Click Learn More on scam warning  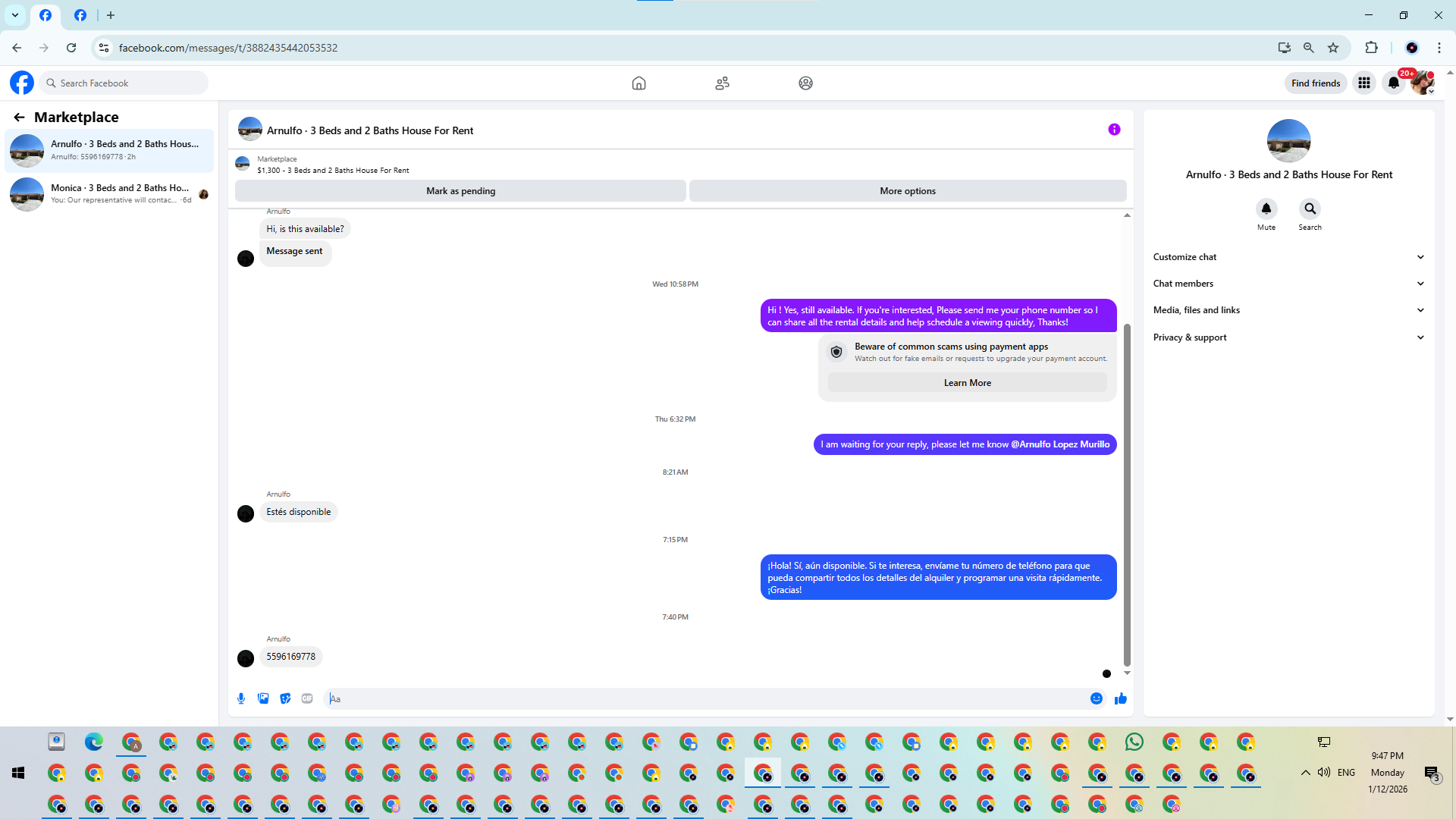967,383
